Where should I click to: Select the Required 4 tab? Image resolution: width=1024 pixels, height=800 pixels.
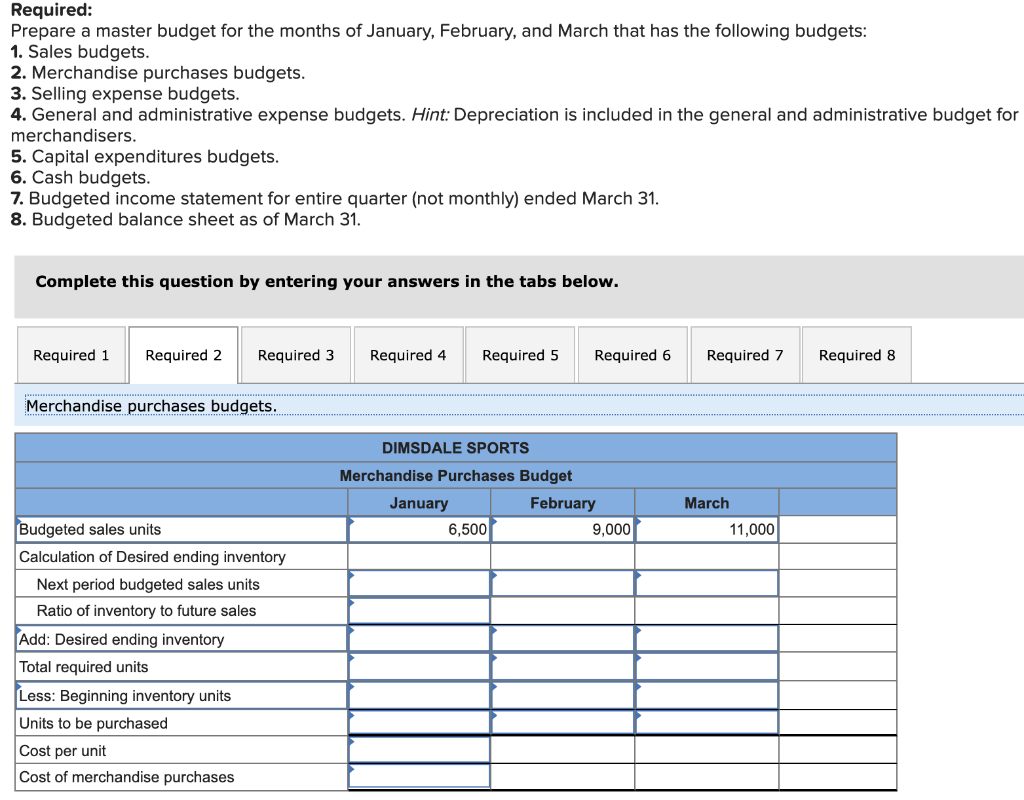point(408,355)
